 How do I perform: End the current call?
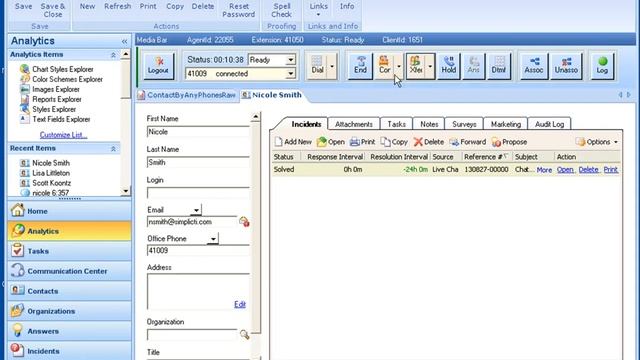click(360, 65)
